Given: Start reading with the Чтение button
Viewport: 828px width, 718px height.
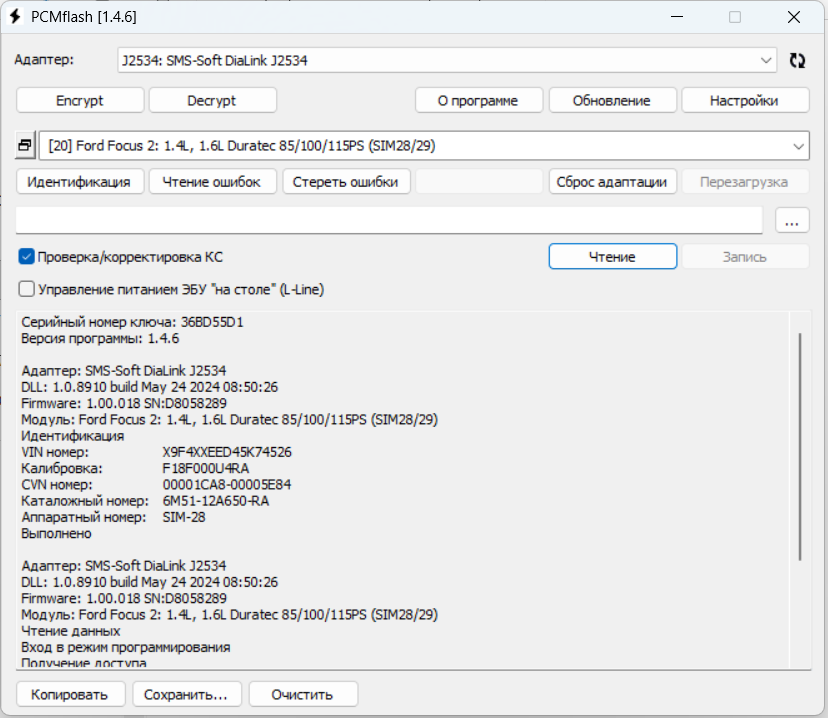Looking at the screenshot, I should 612,257.
